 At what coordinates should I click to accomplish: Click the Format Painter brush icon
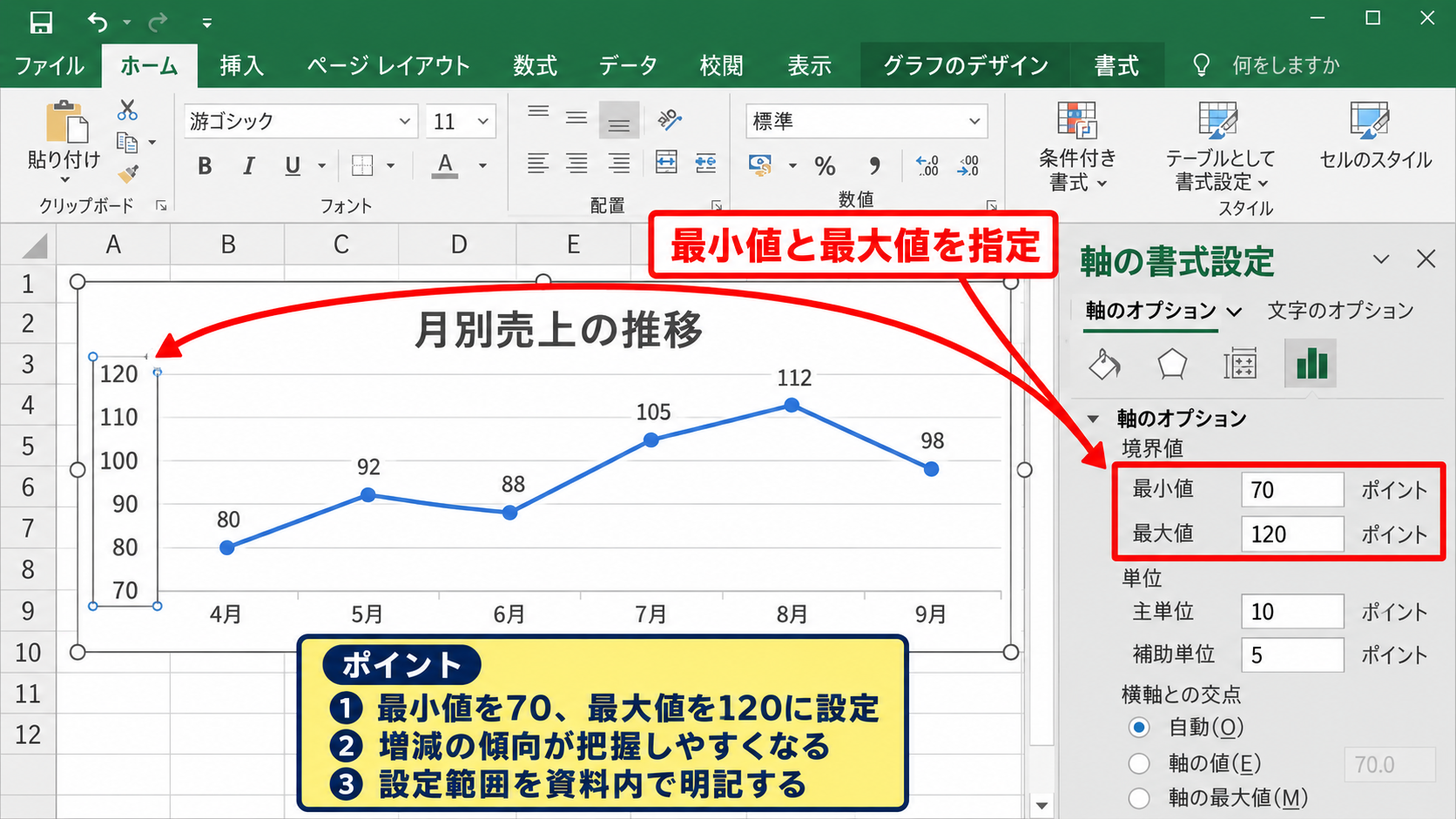(129, 173)
